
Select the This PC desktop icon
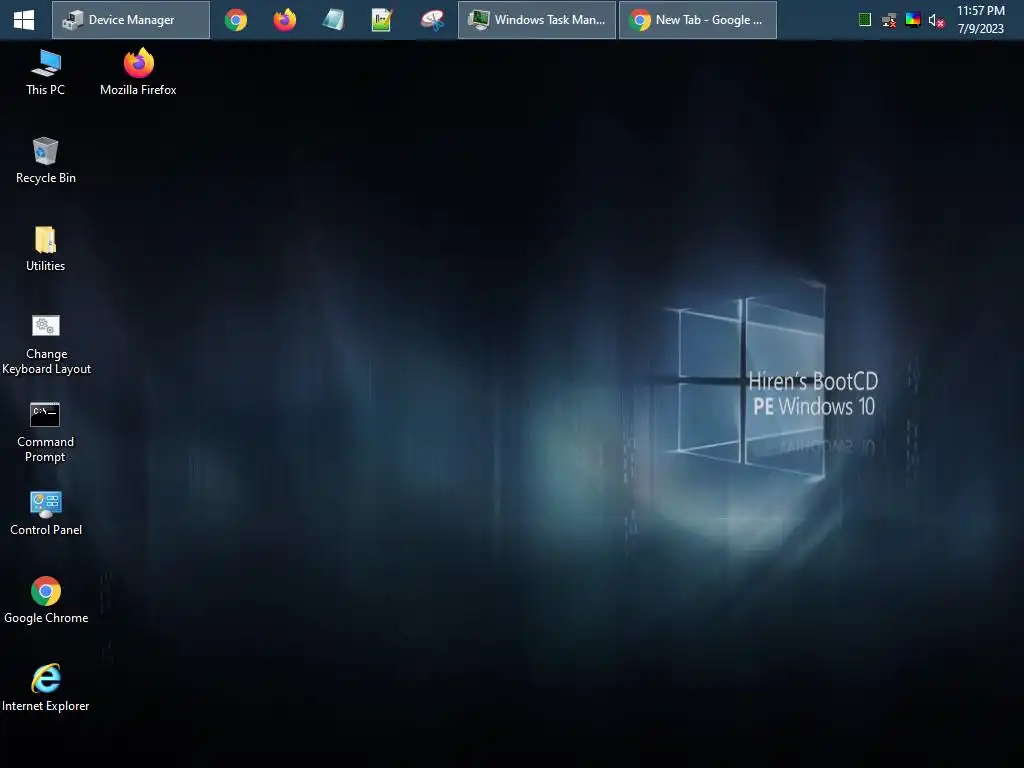coord(46,72)
